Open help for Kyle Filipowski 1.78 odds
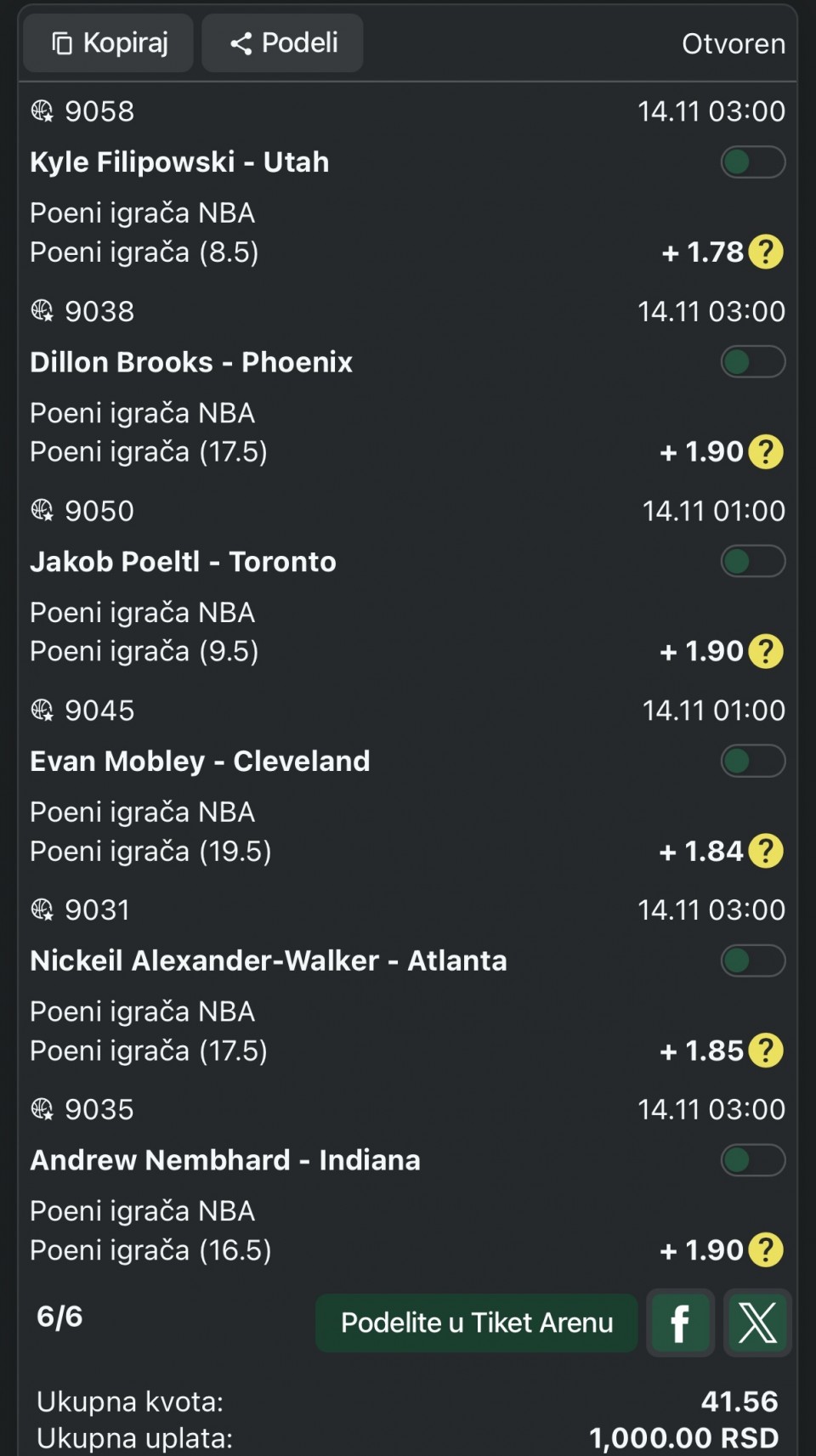The image size is (816, 1456). pyautogui.click(x=766, y=252)
